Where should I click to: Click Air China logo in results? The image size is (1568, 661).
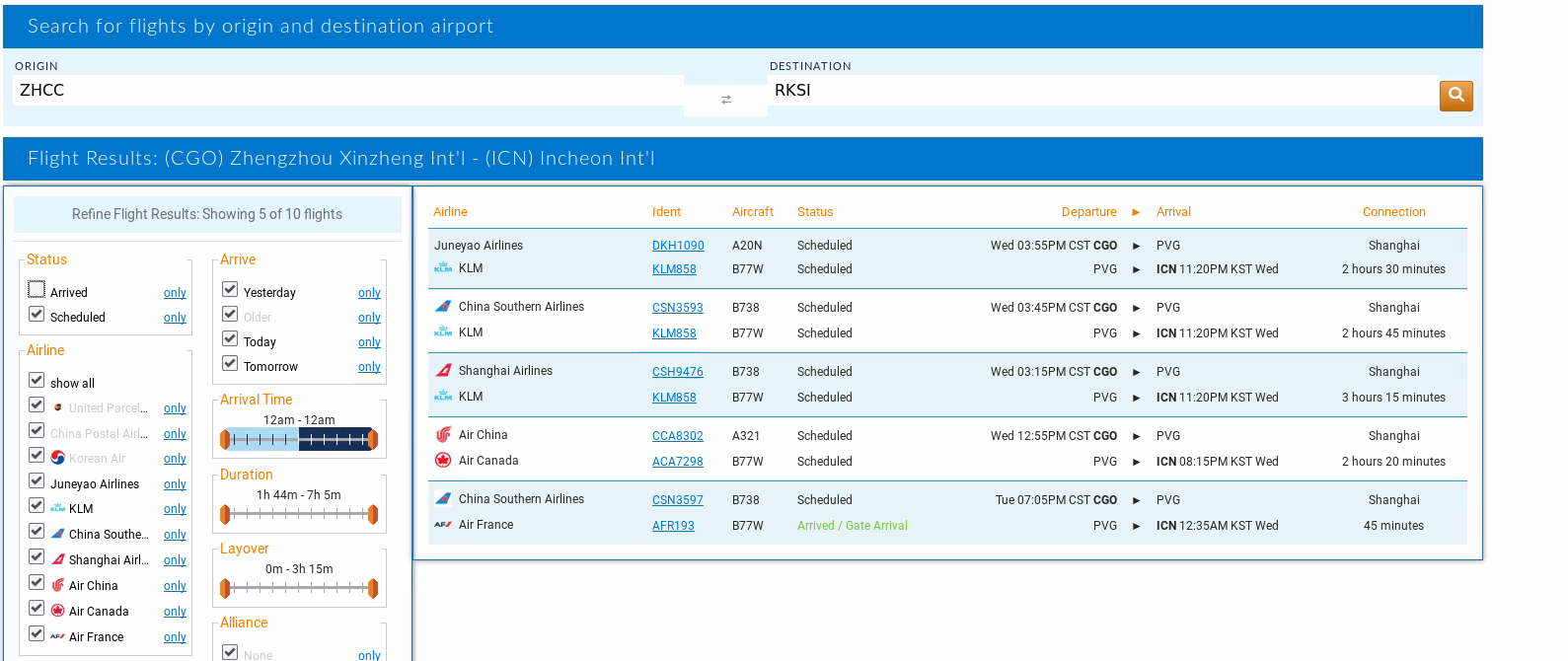click(443, 435)
